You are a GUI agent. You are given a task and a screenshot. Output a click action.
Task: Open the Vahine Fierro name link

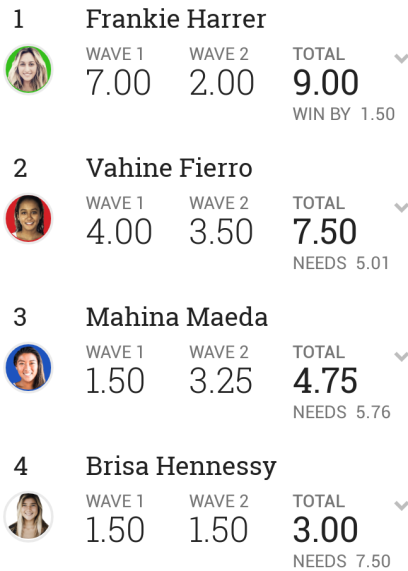(x=169, y=168)
